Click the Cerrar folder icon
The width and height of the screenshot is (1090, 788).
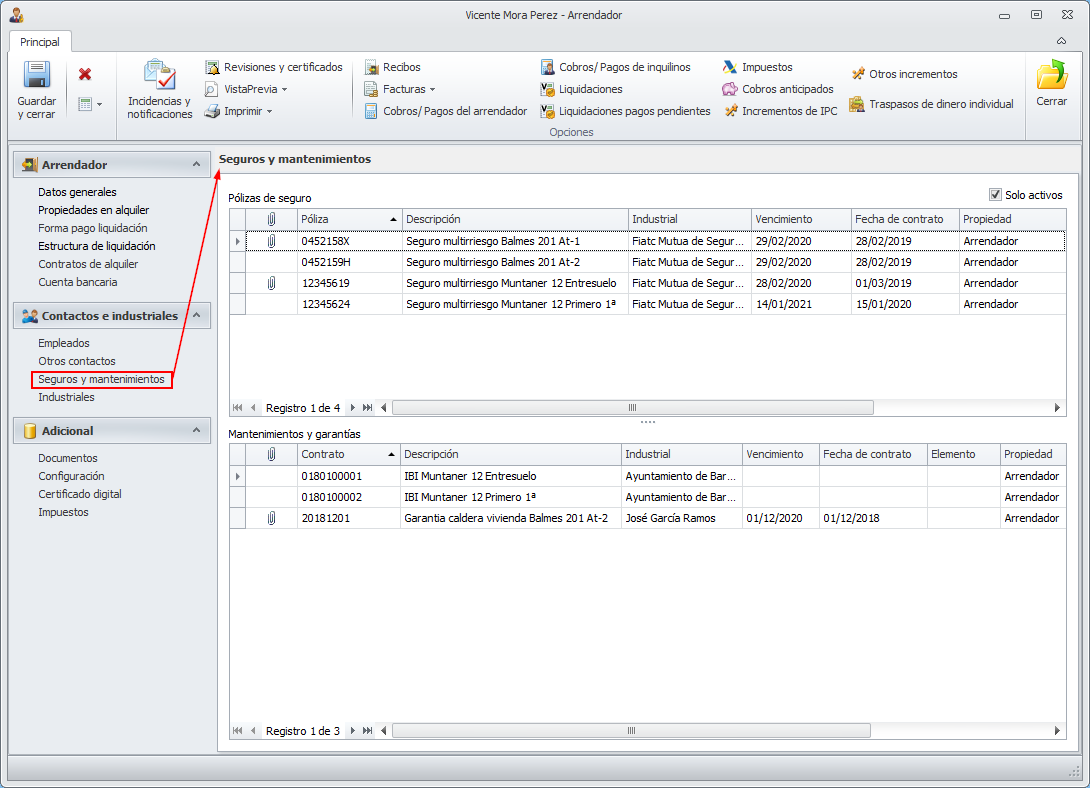point(1051,77)
